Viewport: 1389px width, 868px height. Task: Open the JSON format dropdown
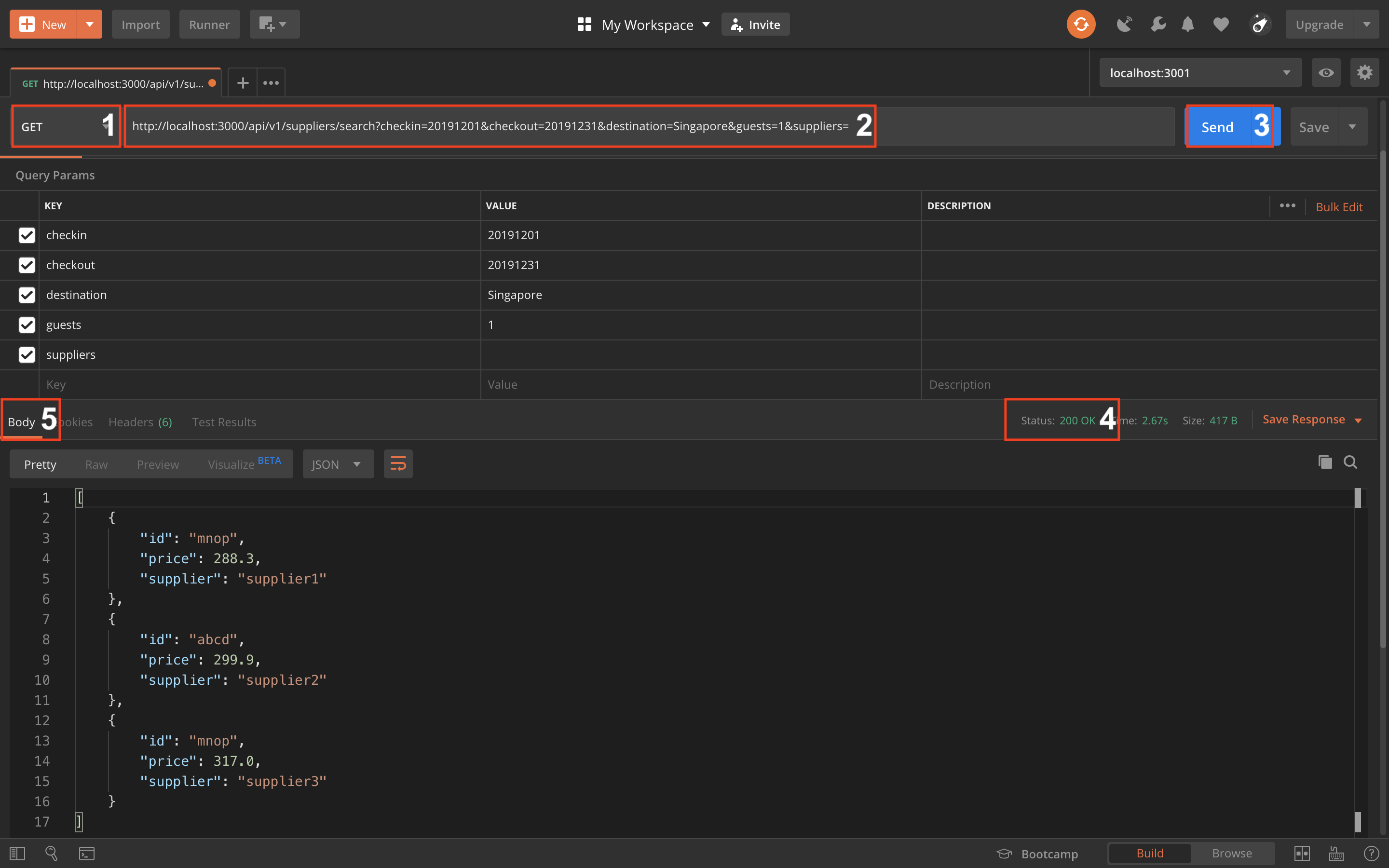click(338, 464)
